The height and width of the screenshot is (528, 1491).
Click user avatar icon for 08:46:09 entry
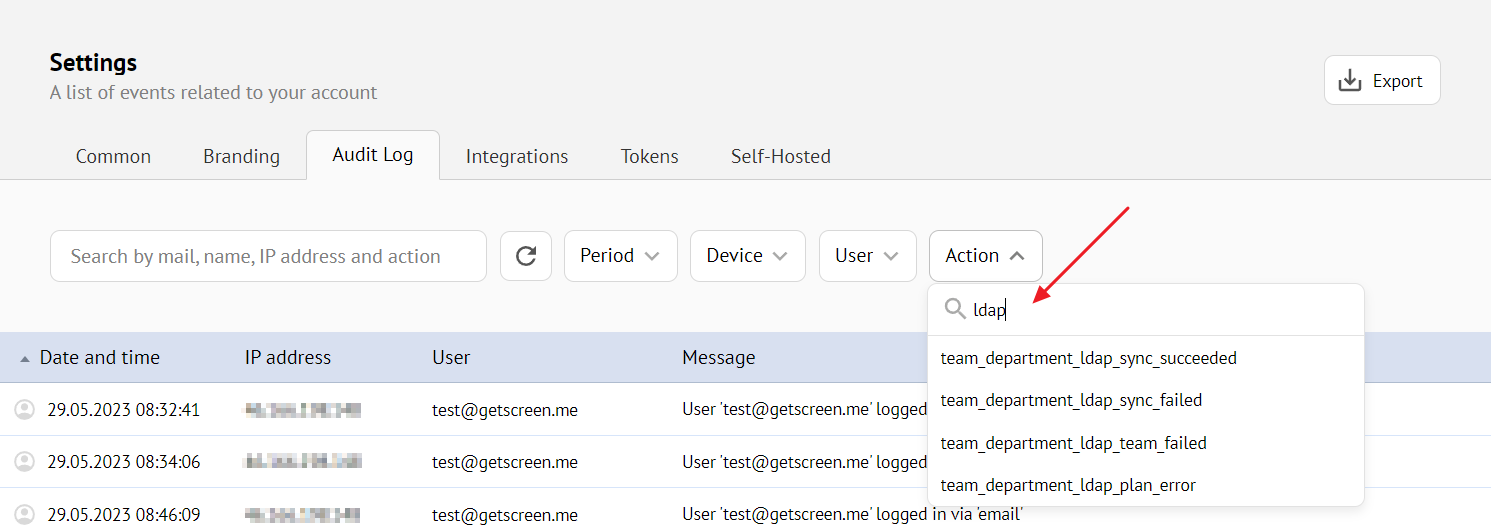click(24, 515)
